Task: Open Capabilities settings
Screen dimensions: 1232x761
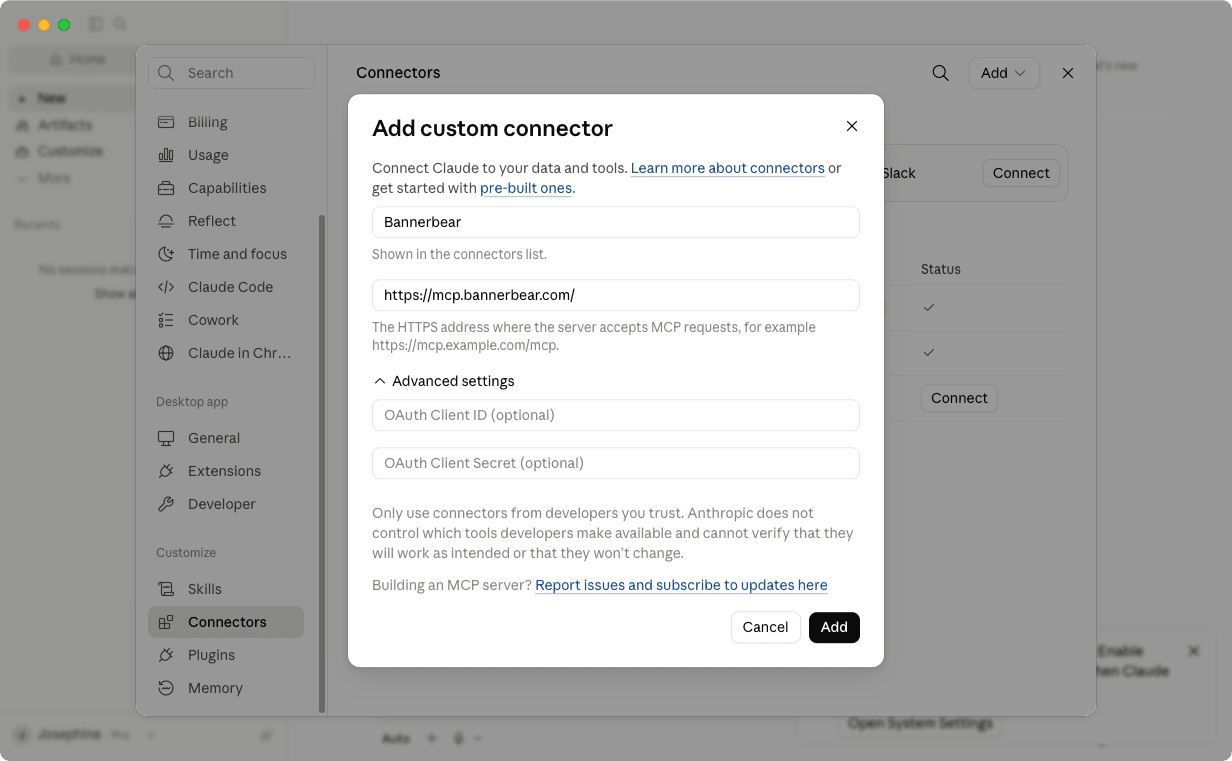Action: 226,188
